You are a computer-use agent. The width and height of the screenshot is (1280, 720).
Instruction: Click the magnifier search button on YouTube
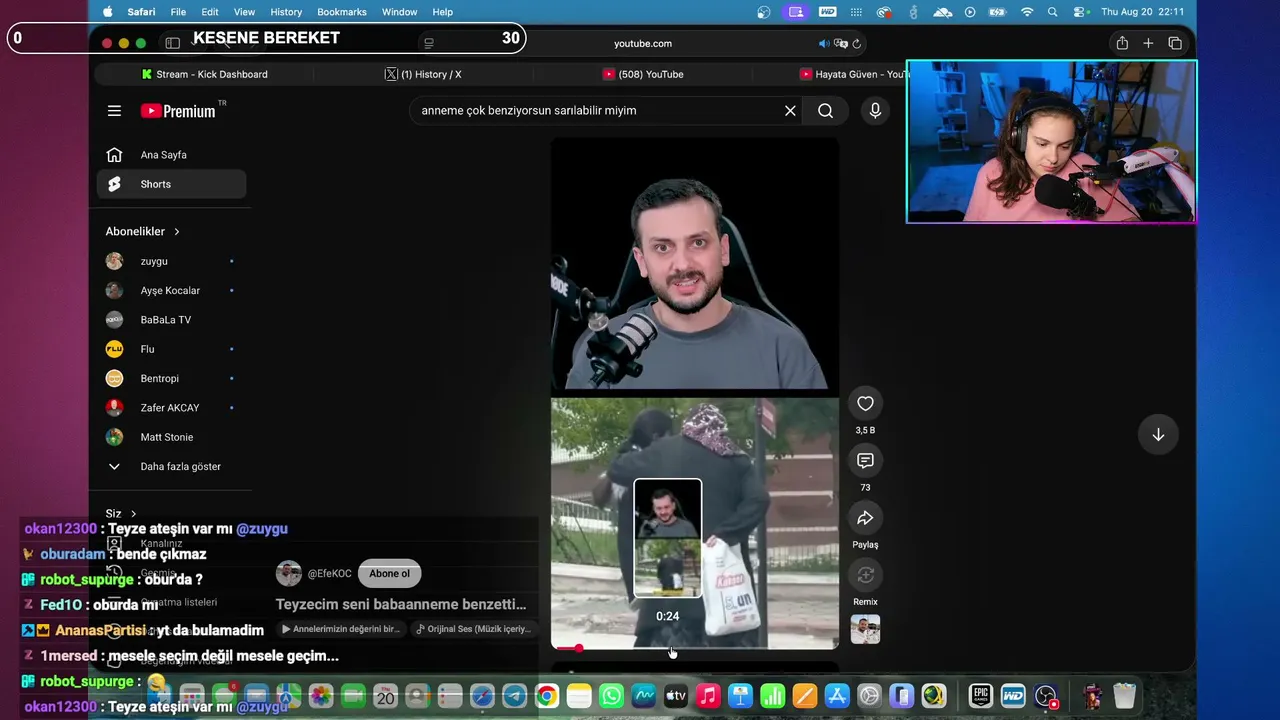(825, 111)
